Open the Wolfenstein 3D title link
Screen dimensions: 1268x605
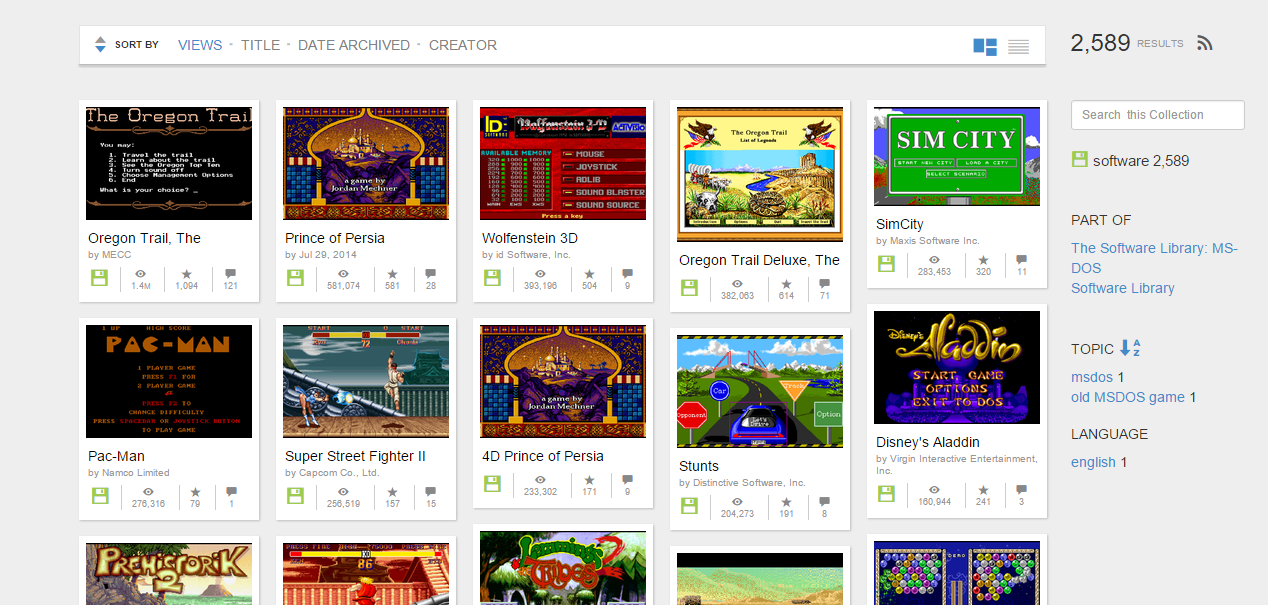(x=530, y=238)
